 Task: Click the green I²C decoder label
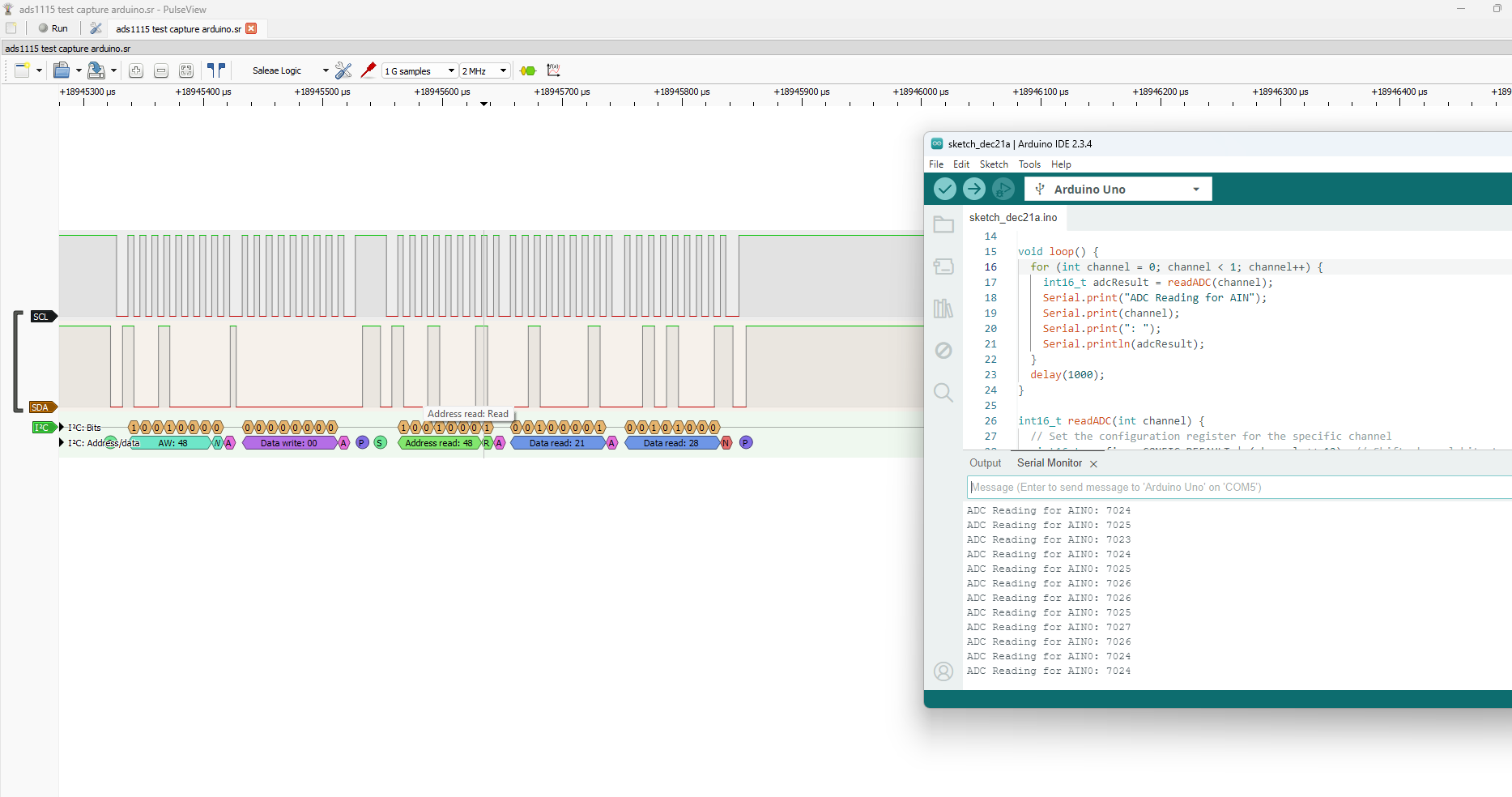coord(43,427)
